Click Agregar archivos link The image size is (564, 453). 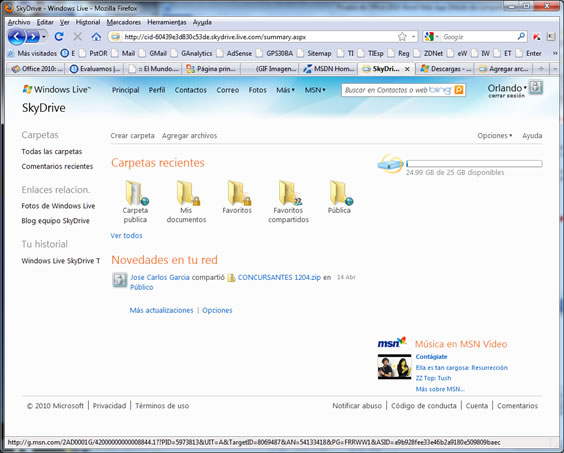[x=190, y=136]
